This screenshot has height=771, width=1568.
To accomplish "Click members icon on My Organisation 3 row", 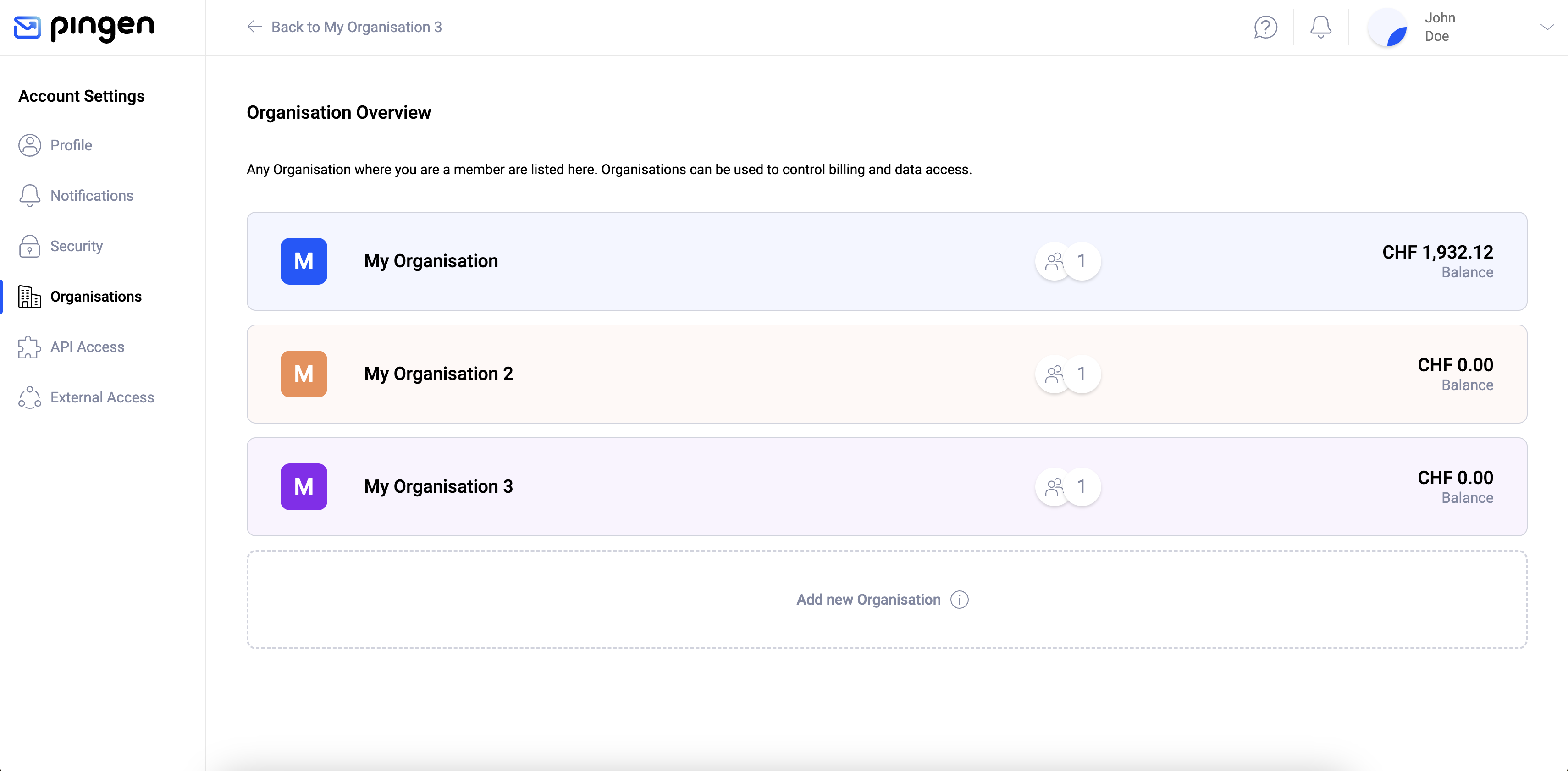I will pyautogui.click(x=1054, y=487).
